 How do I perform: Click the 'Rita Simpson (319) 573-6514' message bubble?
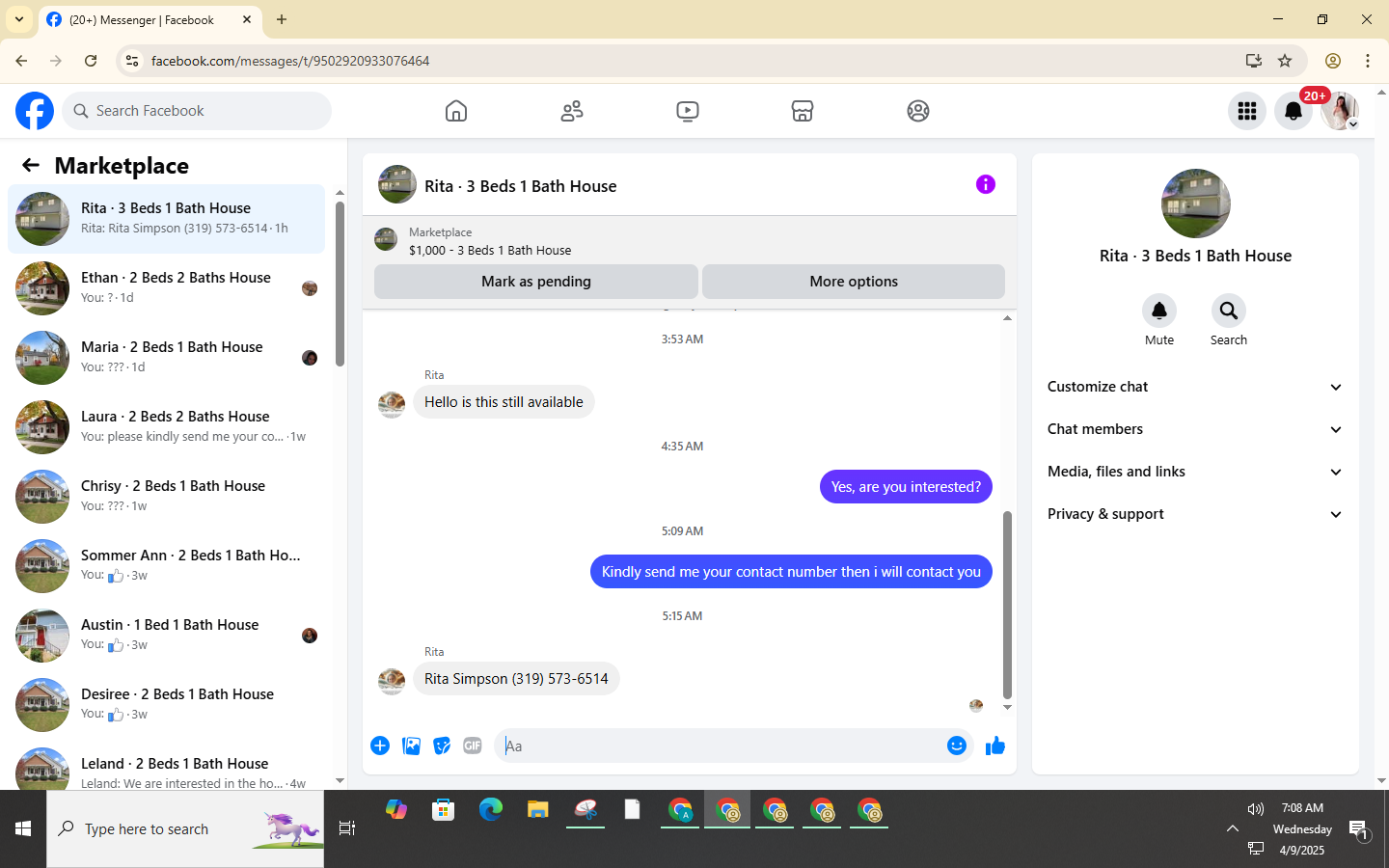516,679
